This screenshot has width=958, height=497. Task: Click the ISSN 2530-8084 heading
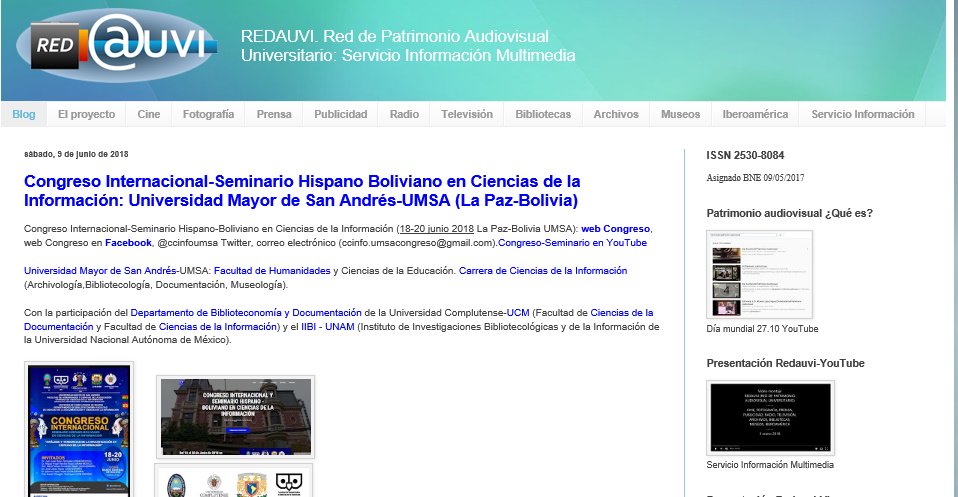745,155
